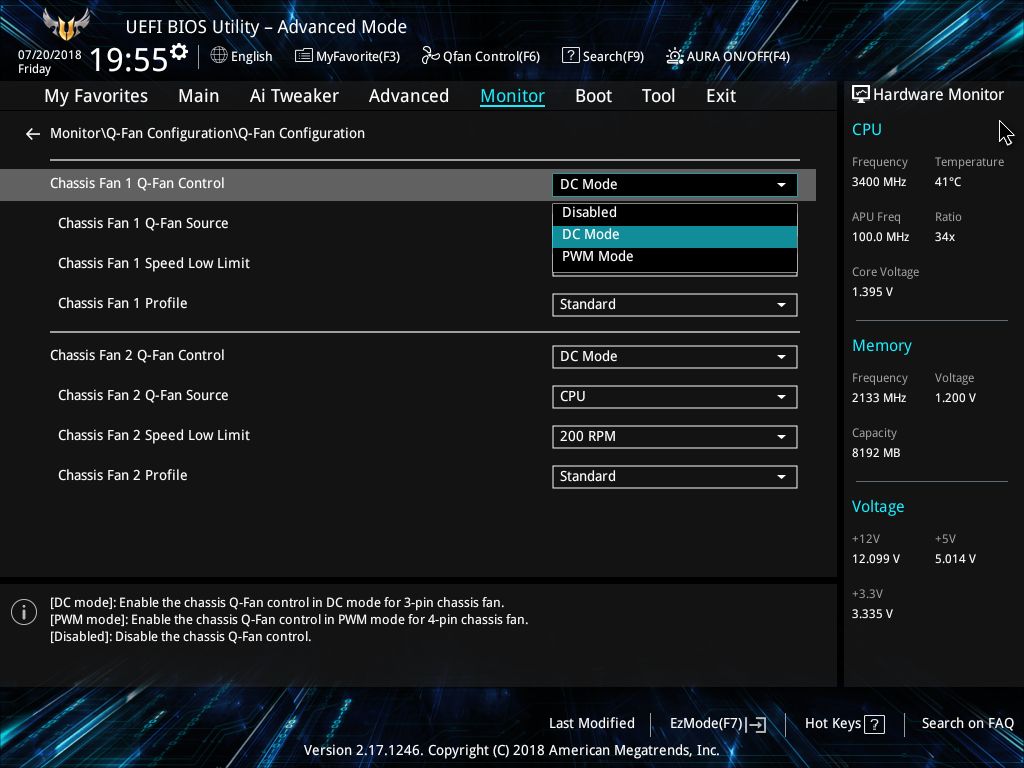Choose DC Mode in the open dropdown list

[675, 235]
